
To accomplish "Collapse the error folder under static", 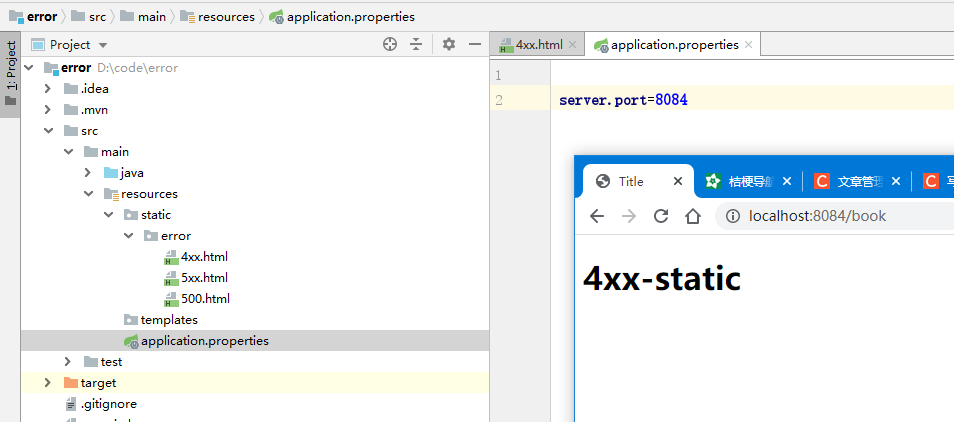I will pyautogui.click(x=129, y=236).
